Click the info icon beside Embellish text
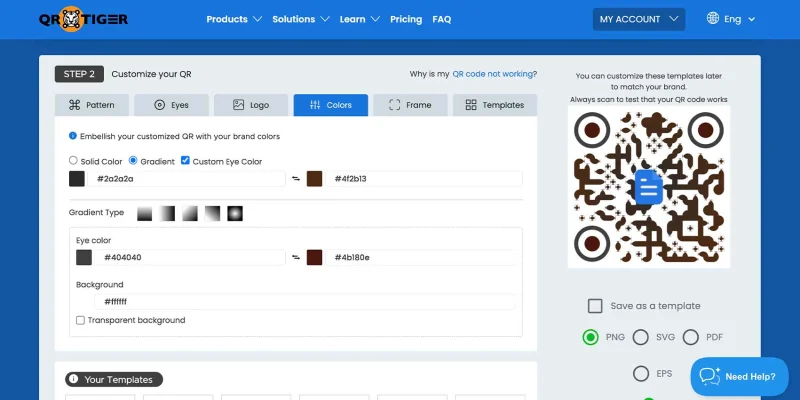This screenshot has height=400, width=800. pyautogui.click(x=73, y=136)
